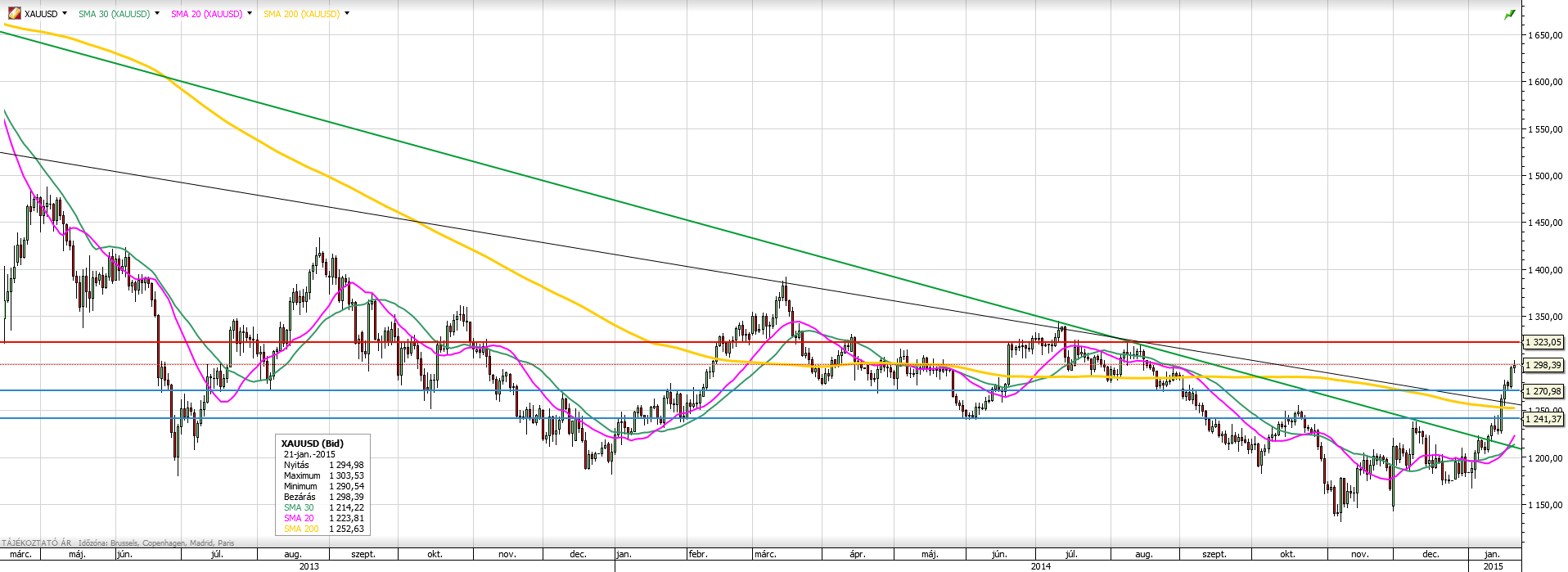Click the '21-jan.-2015' date in info box
This screenshot has height=572, width=1568.
(309, 454)
